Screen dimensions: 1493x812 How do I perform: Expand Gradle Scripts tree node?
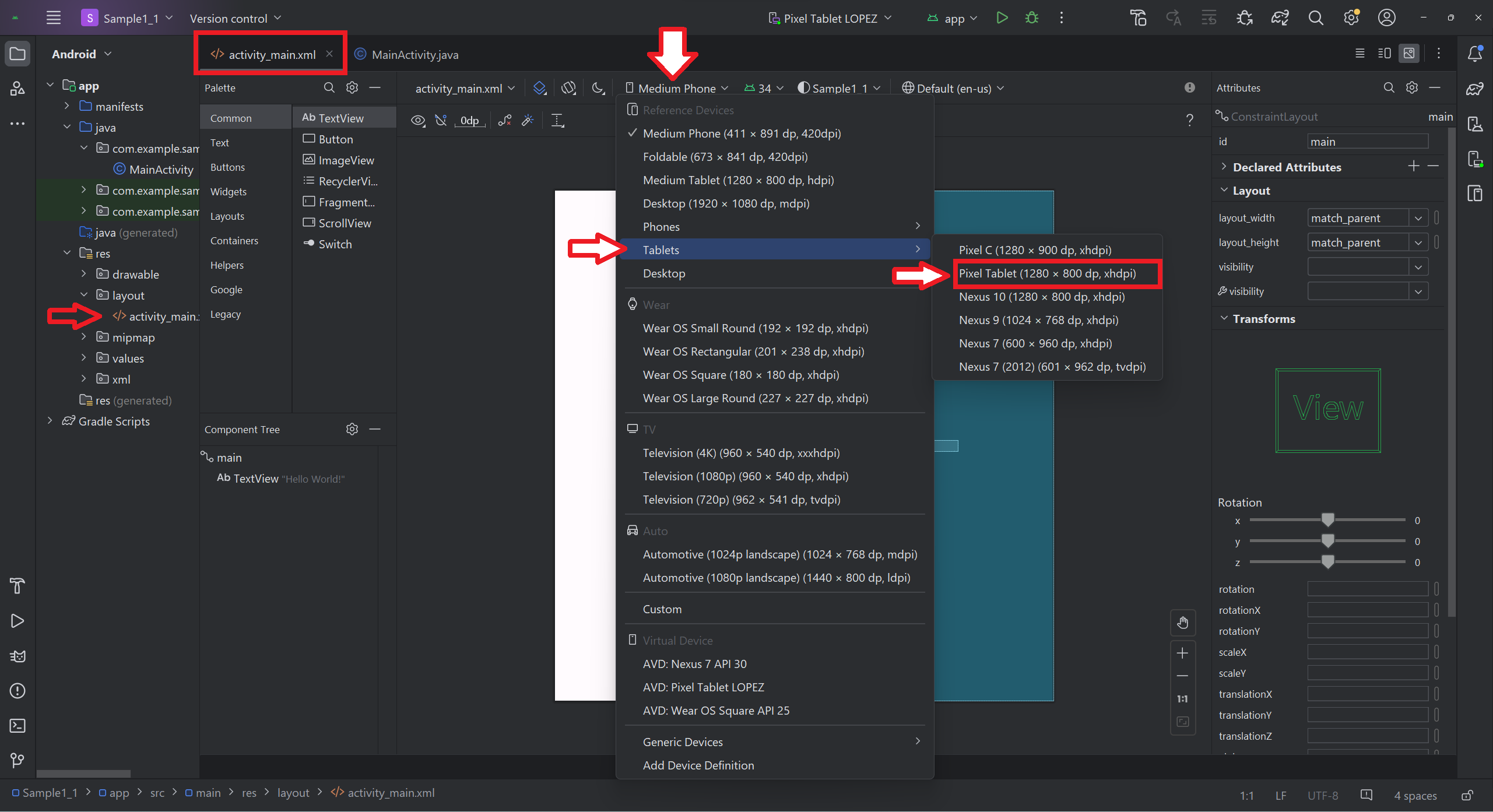(50, 421)
